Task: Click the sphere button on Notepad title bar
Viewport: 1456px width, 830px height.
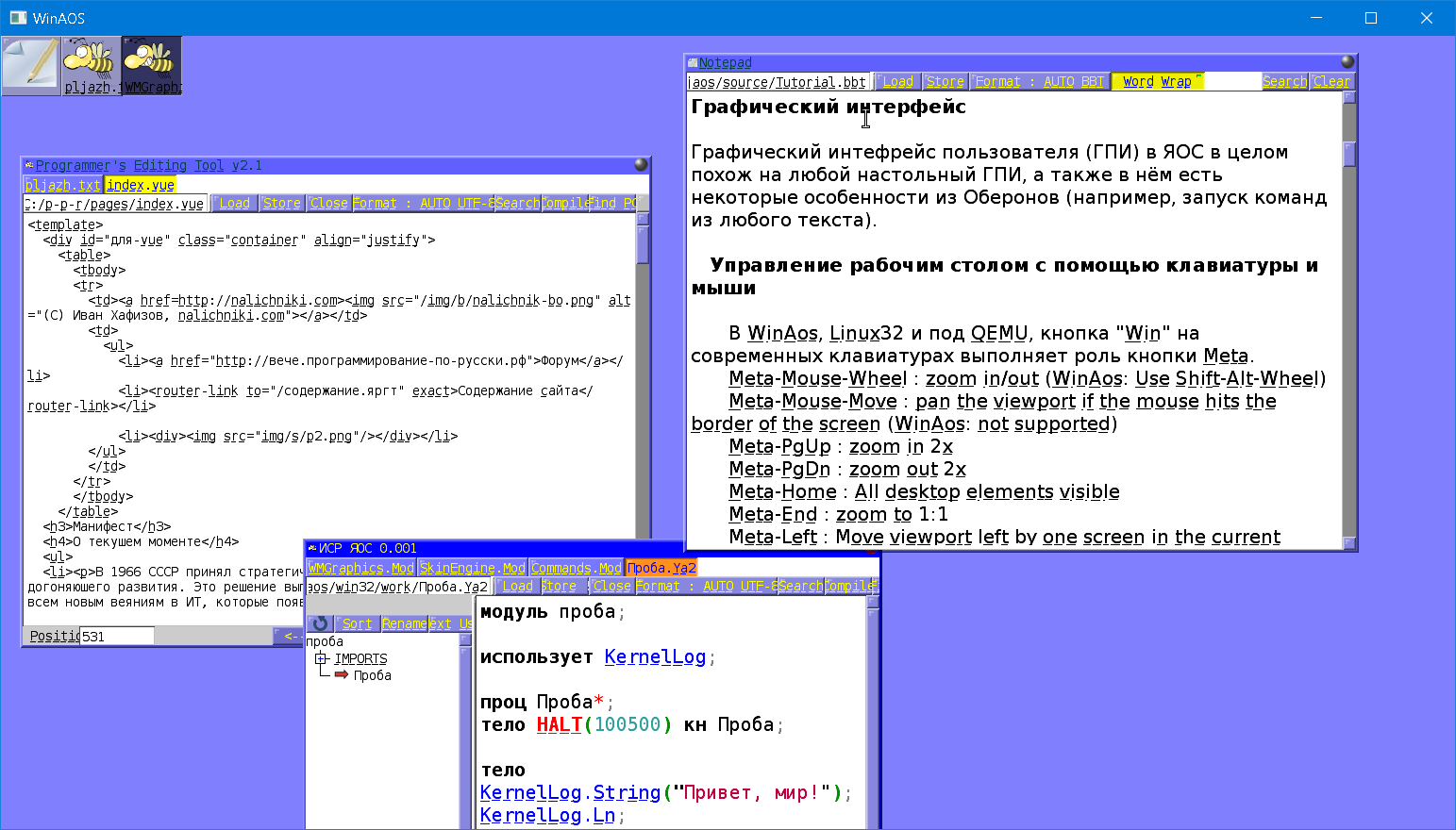Action: [x=1347, y=62]
